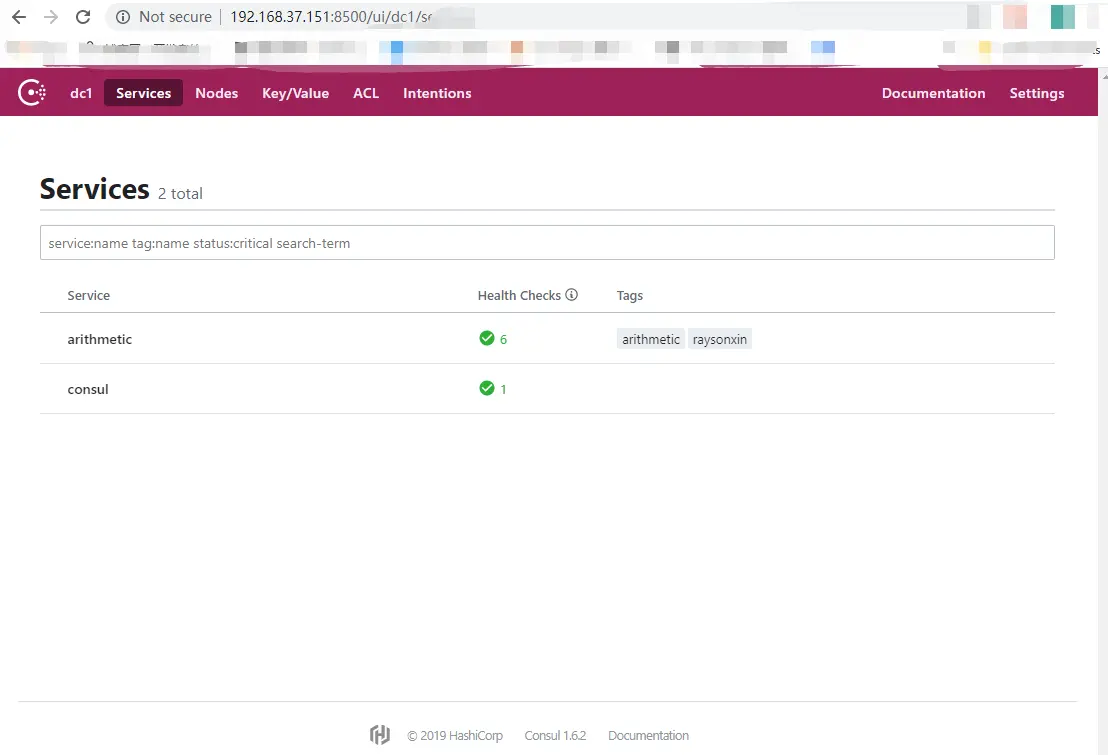Click the arithmetic tag badge

(651, 339)
